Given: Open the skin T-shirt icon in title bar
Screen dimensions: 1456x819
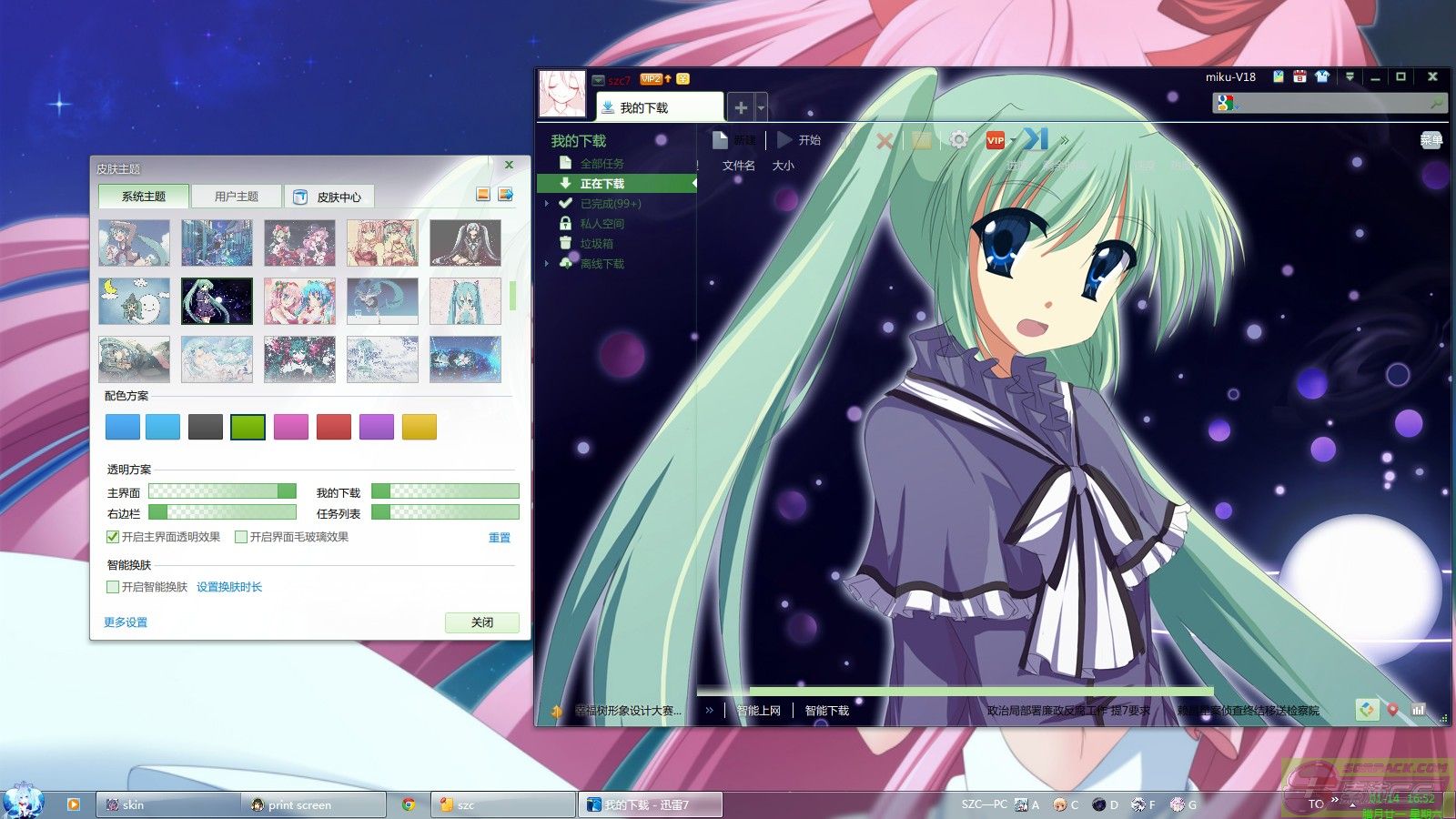Looking at the screenshot, I should coord(1322,77).
